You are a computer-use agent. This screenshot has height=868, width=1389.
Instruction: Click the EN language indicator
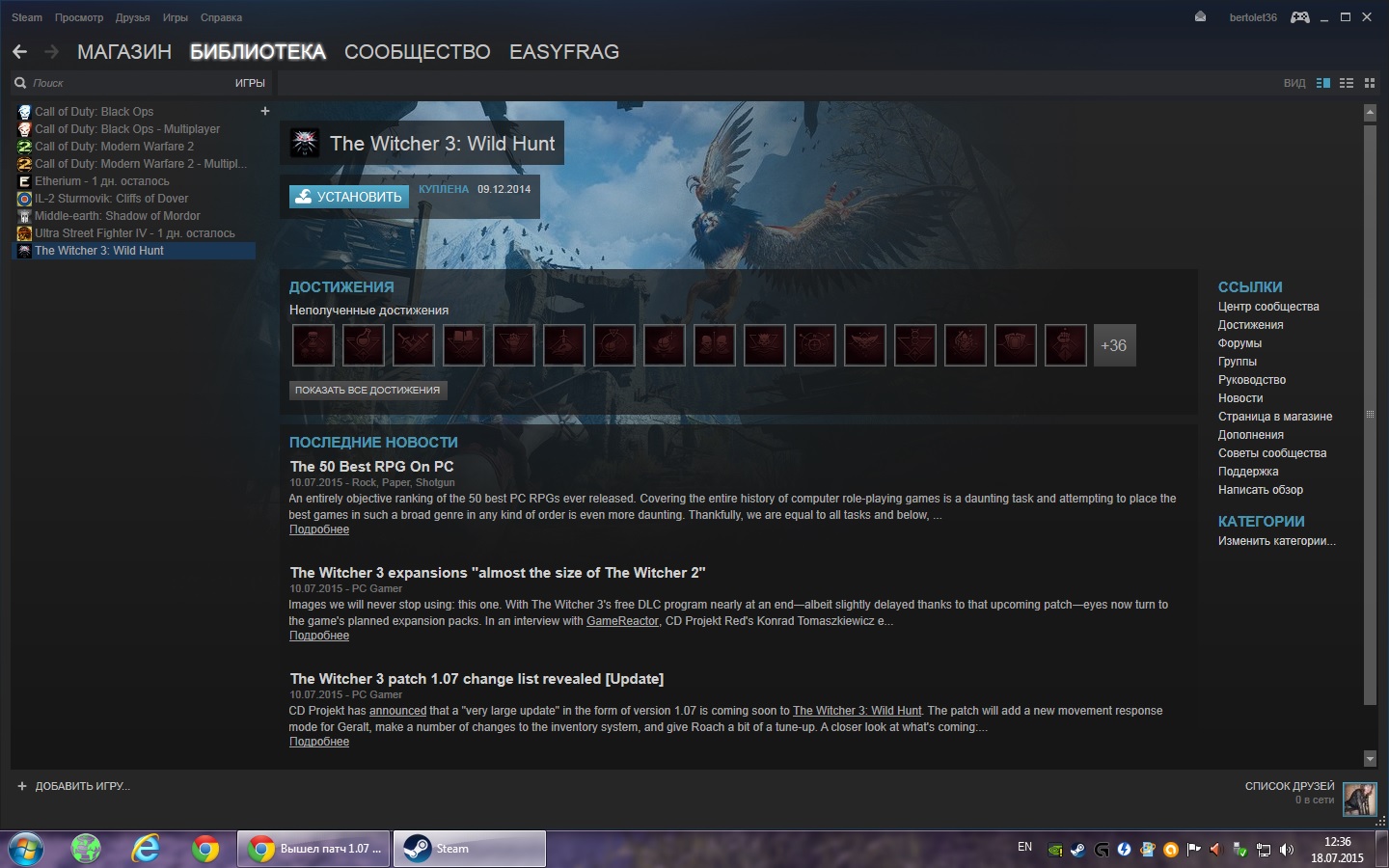[1024, 847]
